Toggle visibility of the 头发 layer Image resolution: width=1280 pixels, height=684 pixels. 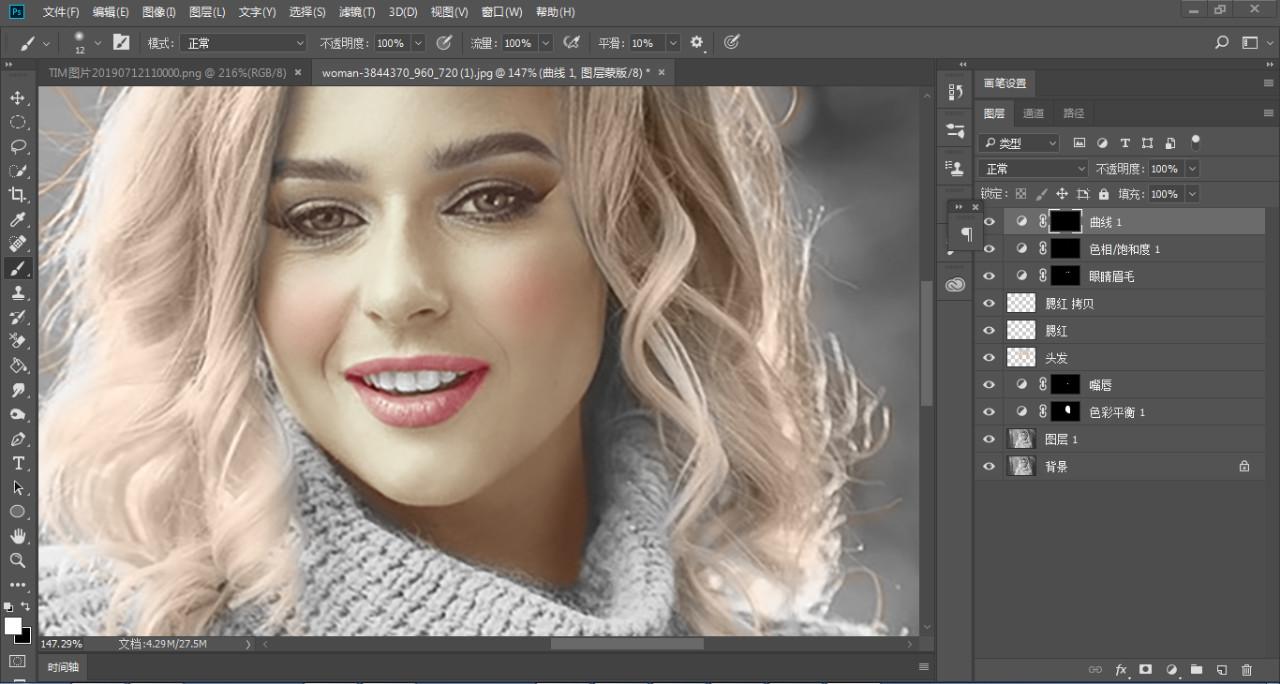click(x=989, y=358)
